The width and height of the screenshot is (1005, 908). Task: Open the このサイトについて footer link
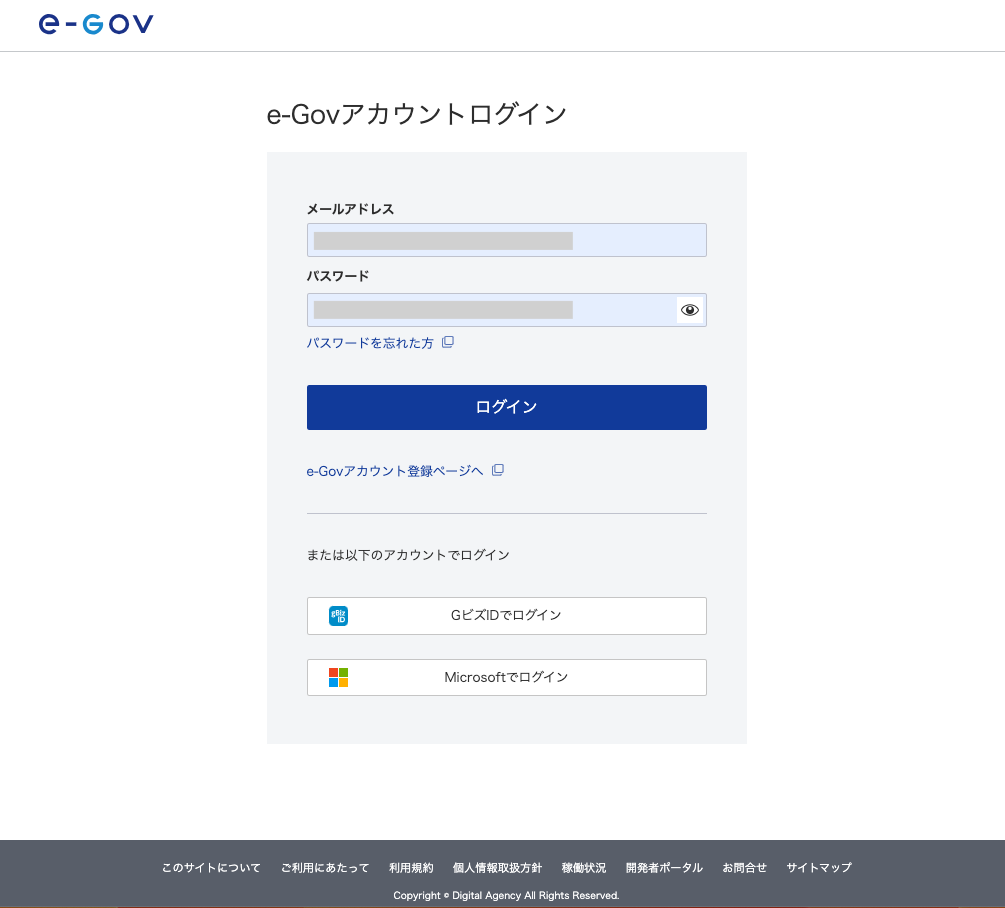click(211, 868)
